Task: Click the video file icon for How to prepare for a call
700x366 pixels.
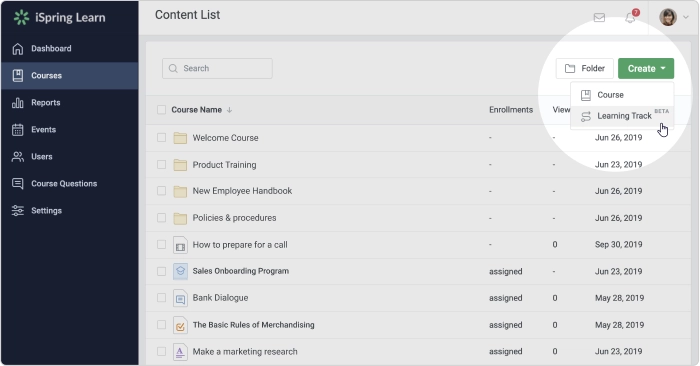Action: click(180, 245)
